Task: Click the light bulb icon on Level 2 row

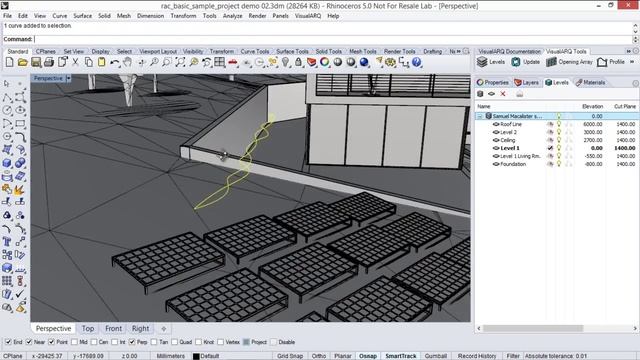Action: click(559, 132)
